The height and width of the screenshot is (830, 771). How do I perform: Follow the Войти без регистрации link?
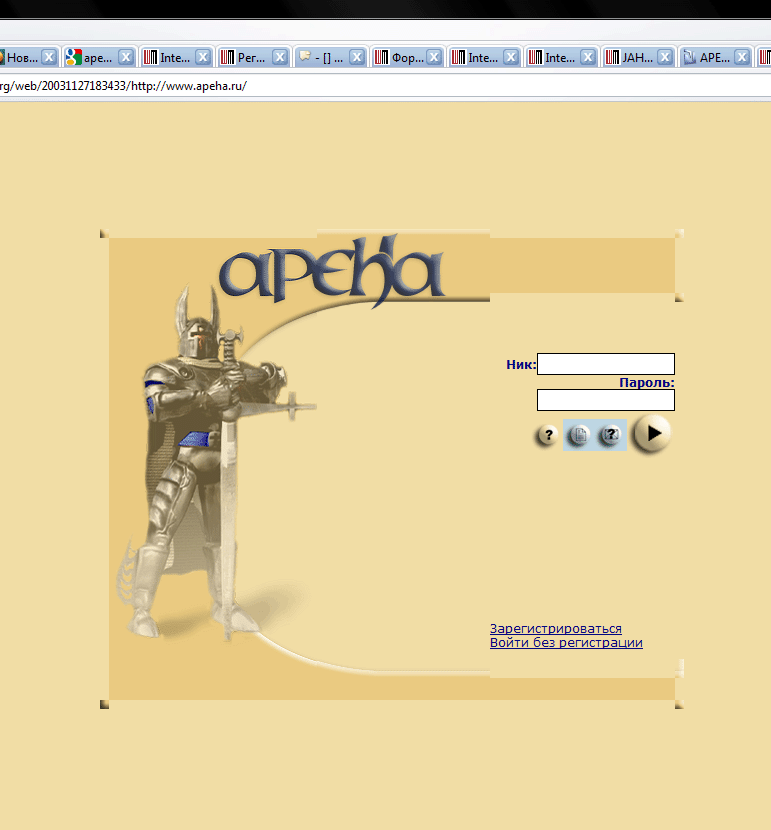(566, 643)
